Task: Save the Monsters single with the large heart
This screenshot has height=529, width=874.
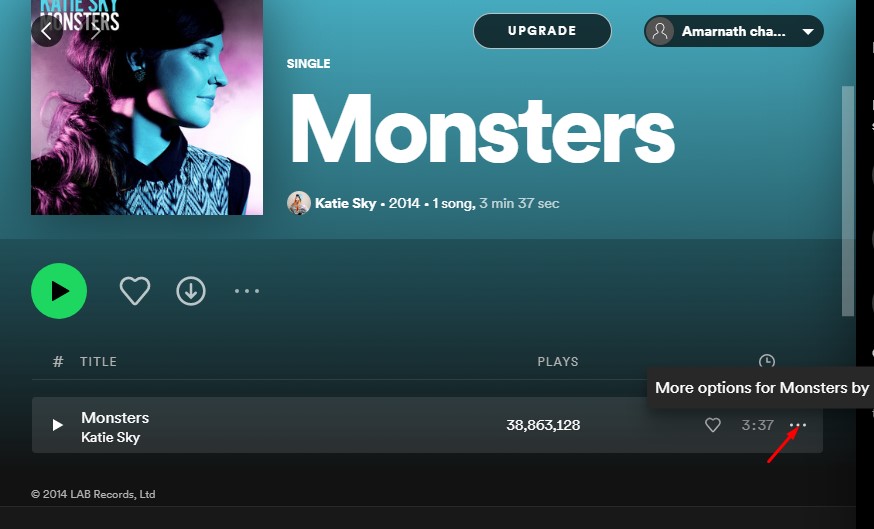Action: (x=135, y=291)
